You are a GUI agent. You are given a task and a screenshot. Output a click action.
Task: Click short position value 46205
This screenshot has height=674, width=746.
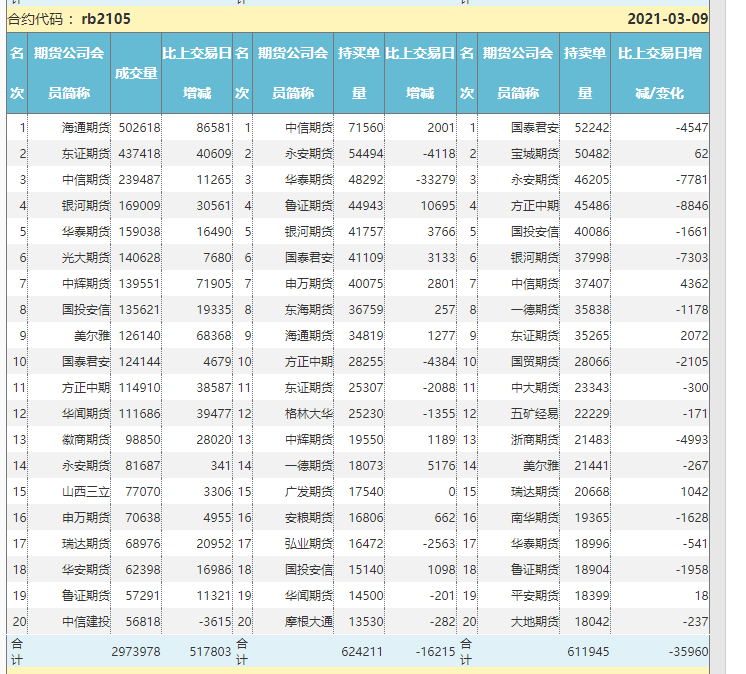[591, 180]
